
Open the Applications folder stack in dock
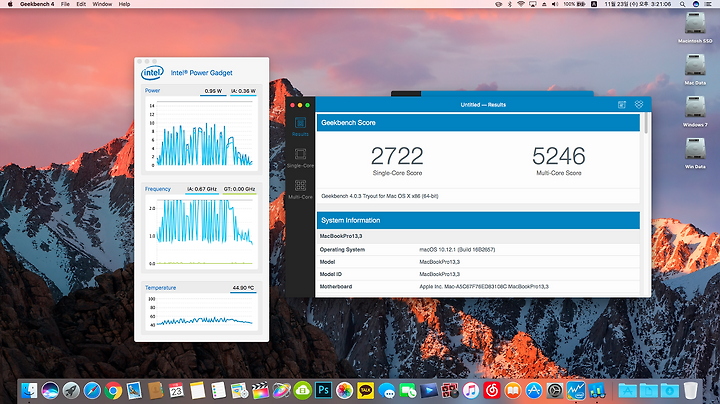point(627,391)
